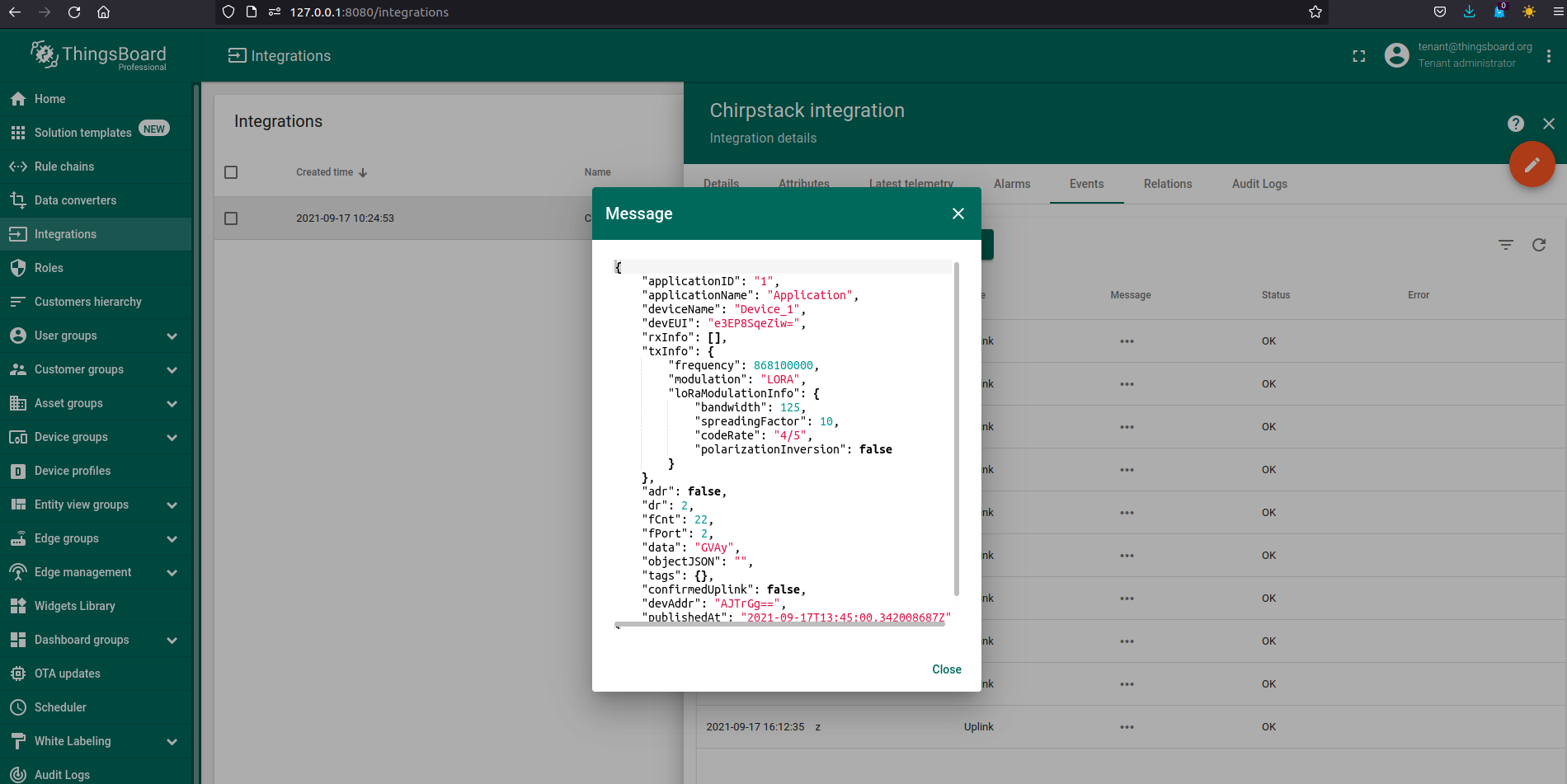Click Close in the Message dialog

pos(946,669)
